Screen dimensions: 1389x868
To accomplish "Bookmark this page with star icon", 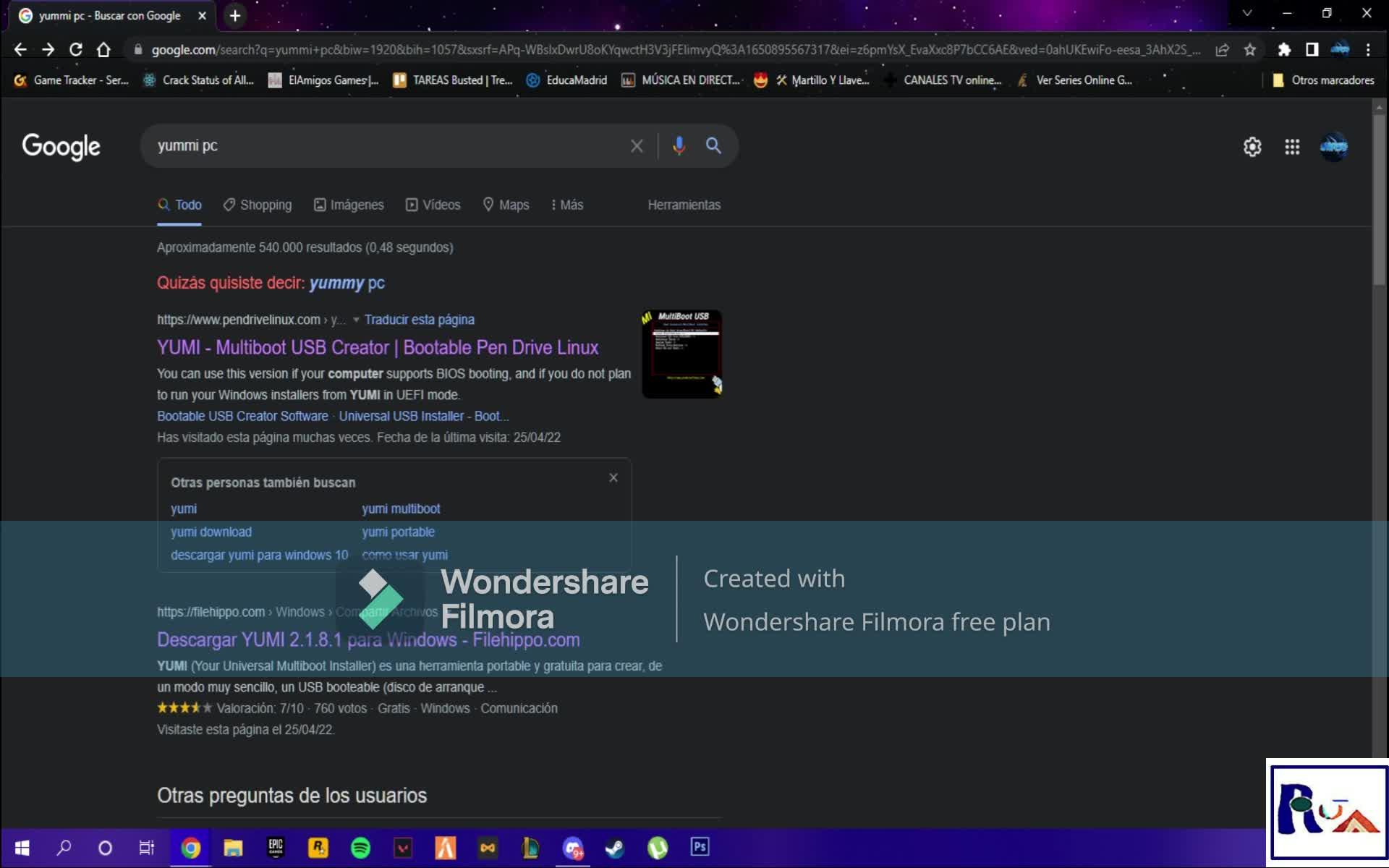I will [x=1250, y=50].
